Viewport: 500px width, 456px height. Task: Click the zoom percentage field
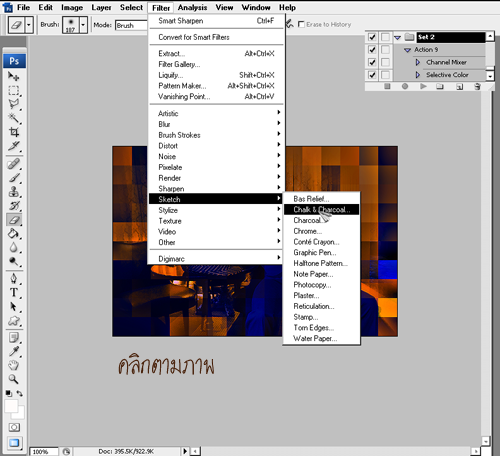coord(44,451)
